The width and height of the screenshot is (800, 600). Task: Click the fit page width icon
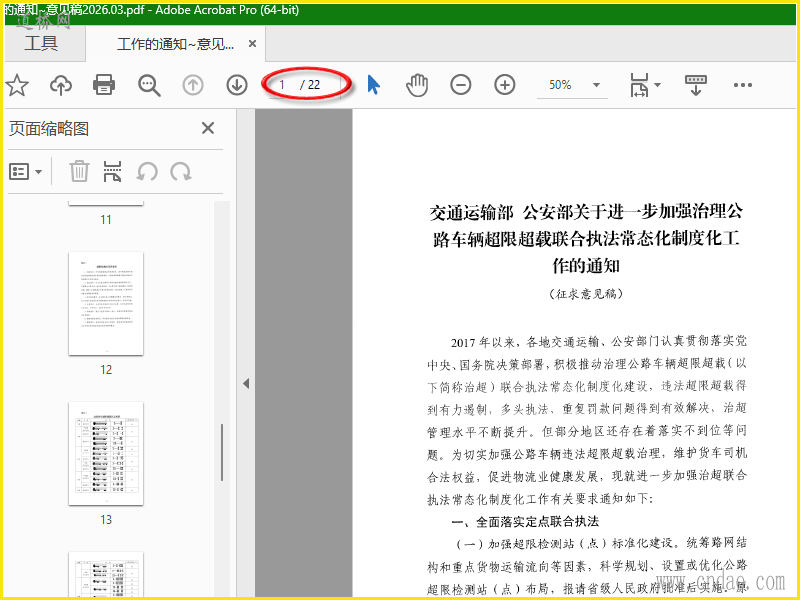640,85
